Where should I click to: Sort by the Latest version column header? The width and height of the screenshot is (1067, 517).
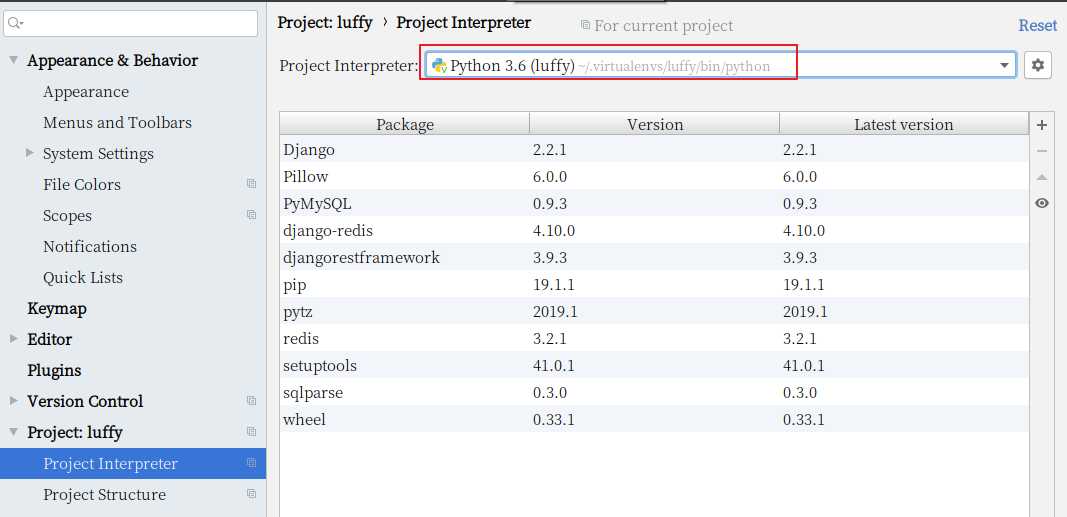point(904,124)
